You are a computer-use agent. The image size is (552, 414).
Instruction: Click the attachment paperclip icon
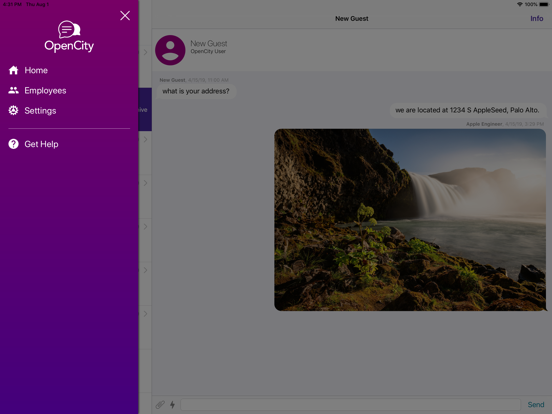pyautogui.click(x=160, y=404)
